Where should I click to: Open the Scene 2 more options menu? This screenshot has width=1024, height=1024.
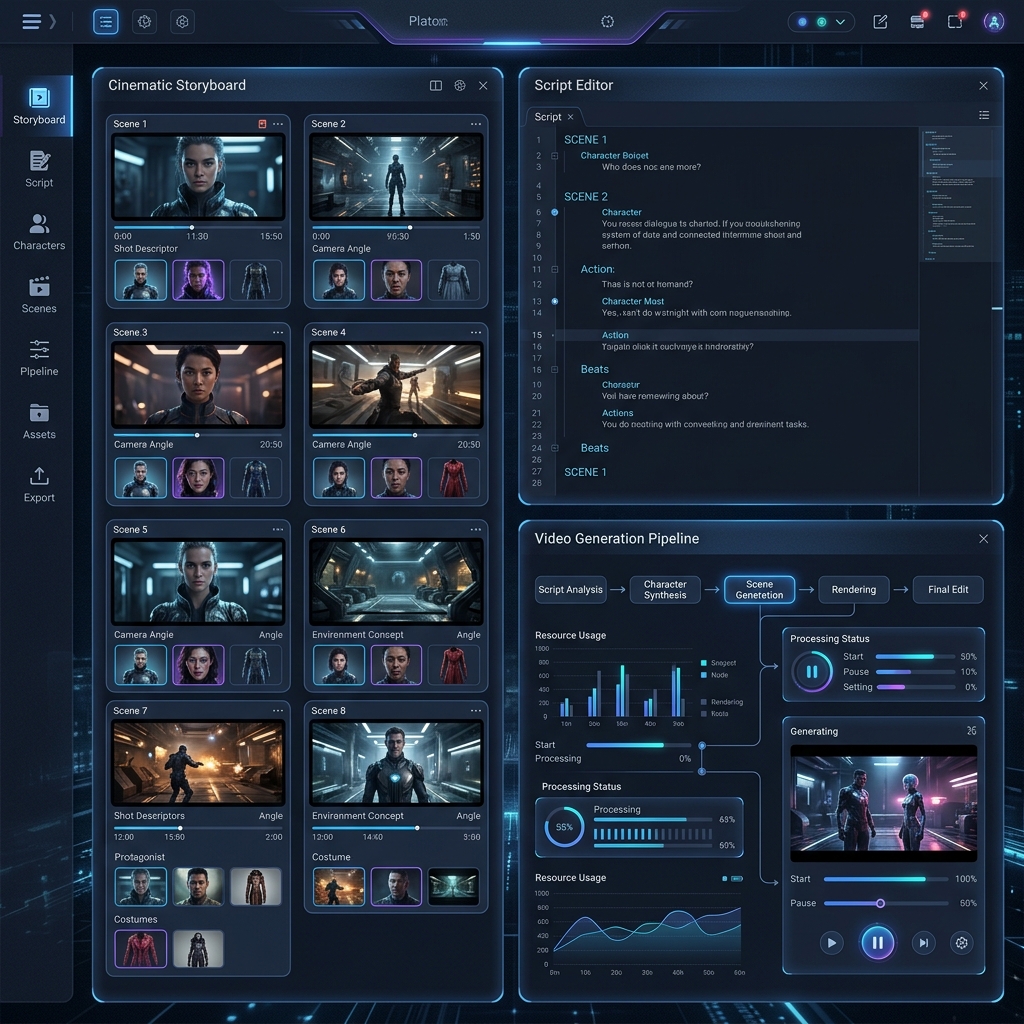(x=476, y=124)
